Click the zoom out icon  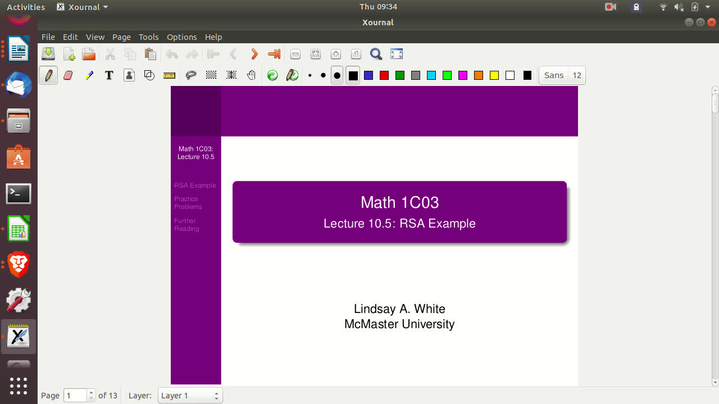point(295,54)
